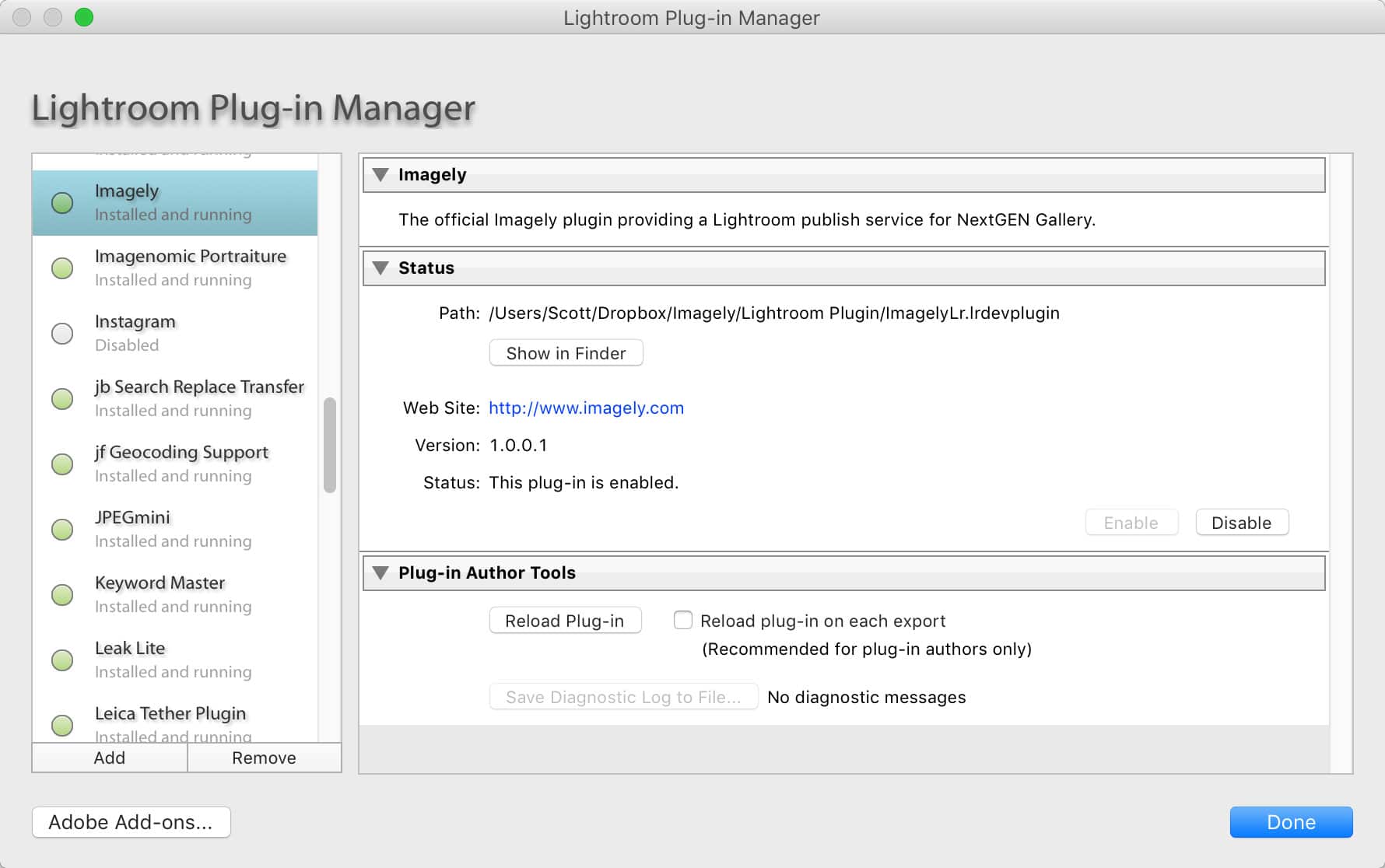The width and height of the screenshot is (1385, 868).
Task: Click the Show in Finder button
Action: (x=566, y=352)
